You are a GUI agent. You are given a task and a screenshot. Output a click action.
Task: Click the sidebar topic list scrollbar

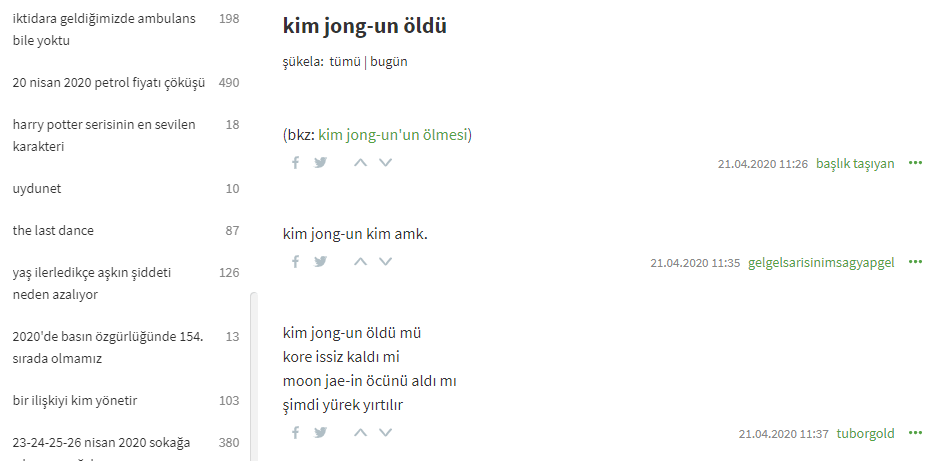[x=254, y=376]
